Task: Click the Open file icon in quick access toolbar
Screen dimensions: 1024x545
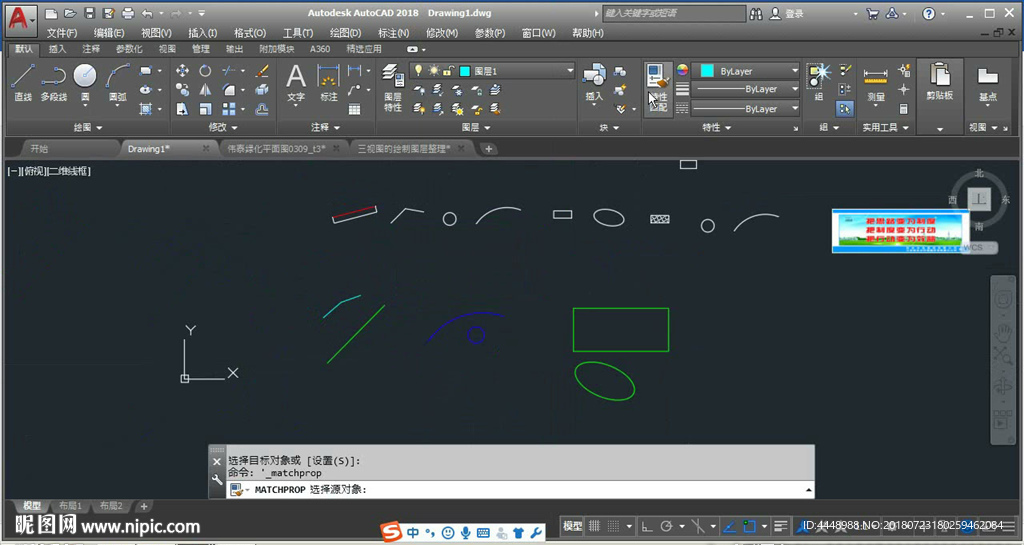Action: coord(70,13)
